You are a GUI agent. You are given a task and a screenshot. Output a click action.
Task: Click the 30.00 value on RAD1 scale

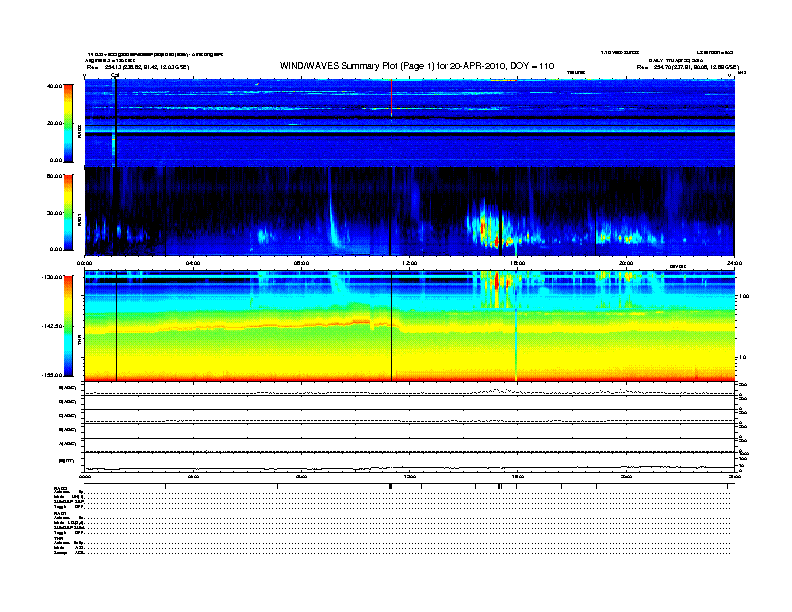tap(54, 213)
